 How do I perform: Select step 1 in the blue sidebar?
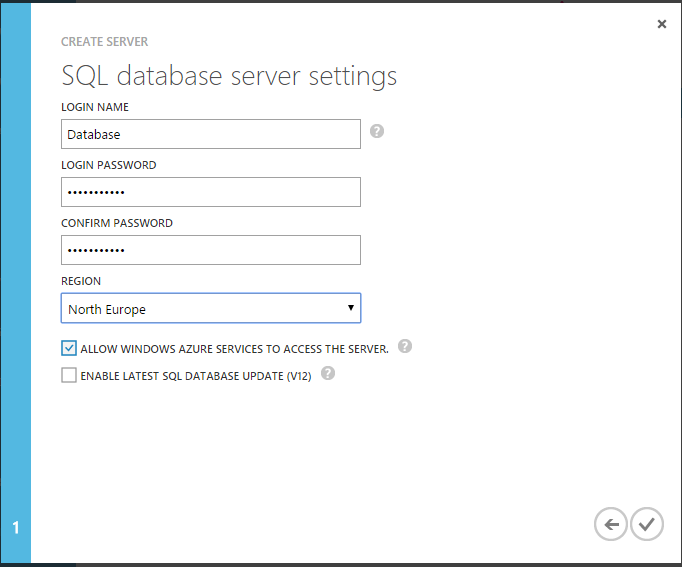pyautogui.click(x=16, y=527)
